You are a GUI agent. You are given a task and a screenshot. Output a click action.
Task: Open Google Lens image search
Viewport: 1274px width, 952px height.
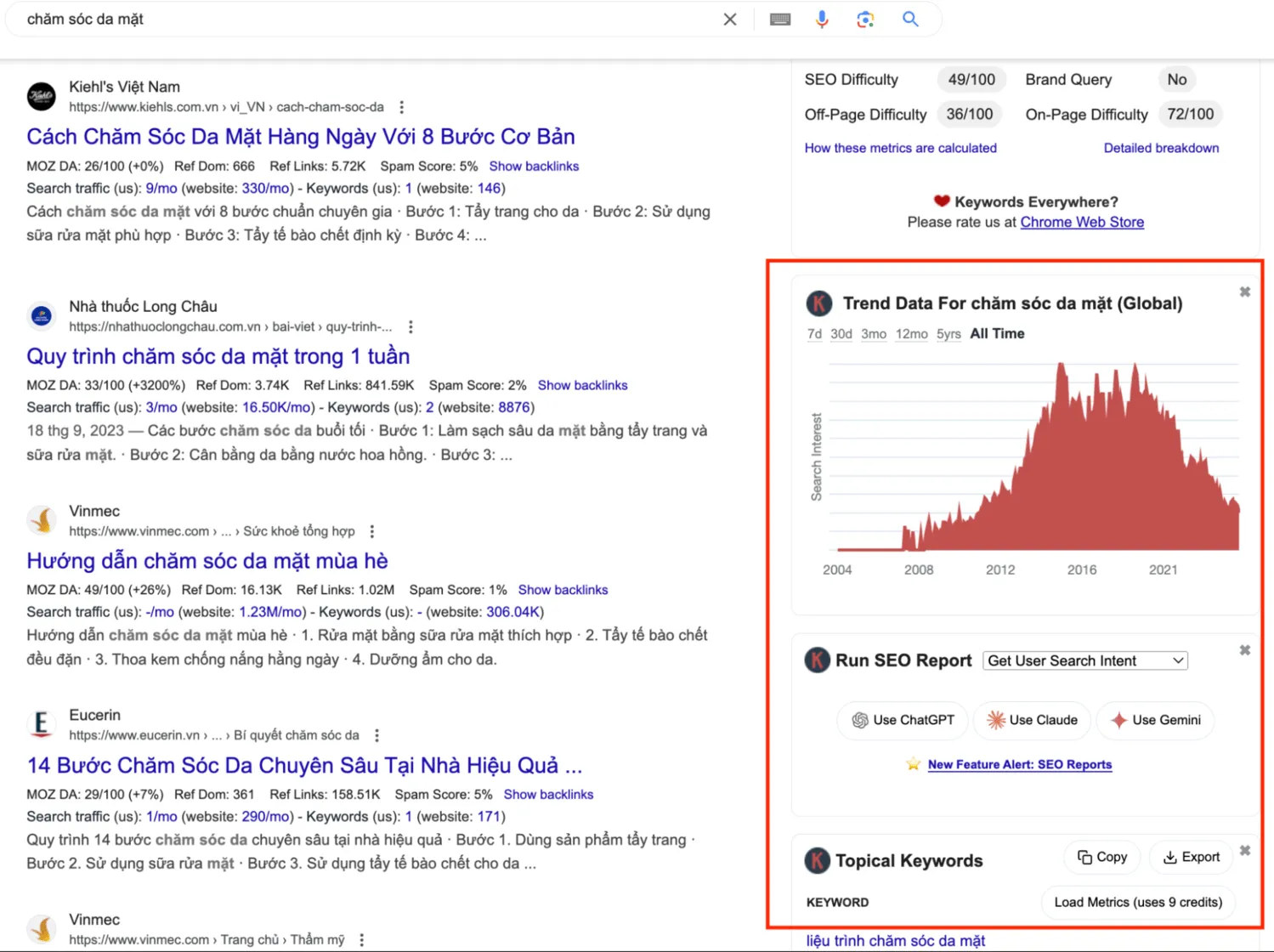click(865, 19)
